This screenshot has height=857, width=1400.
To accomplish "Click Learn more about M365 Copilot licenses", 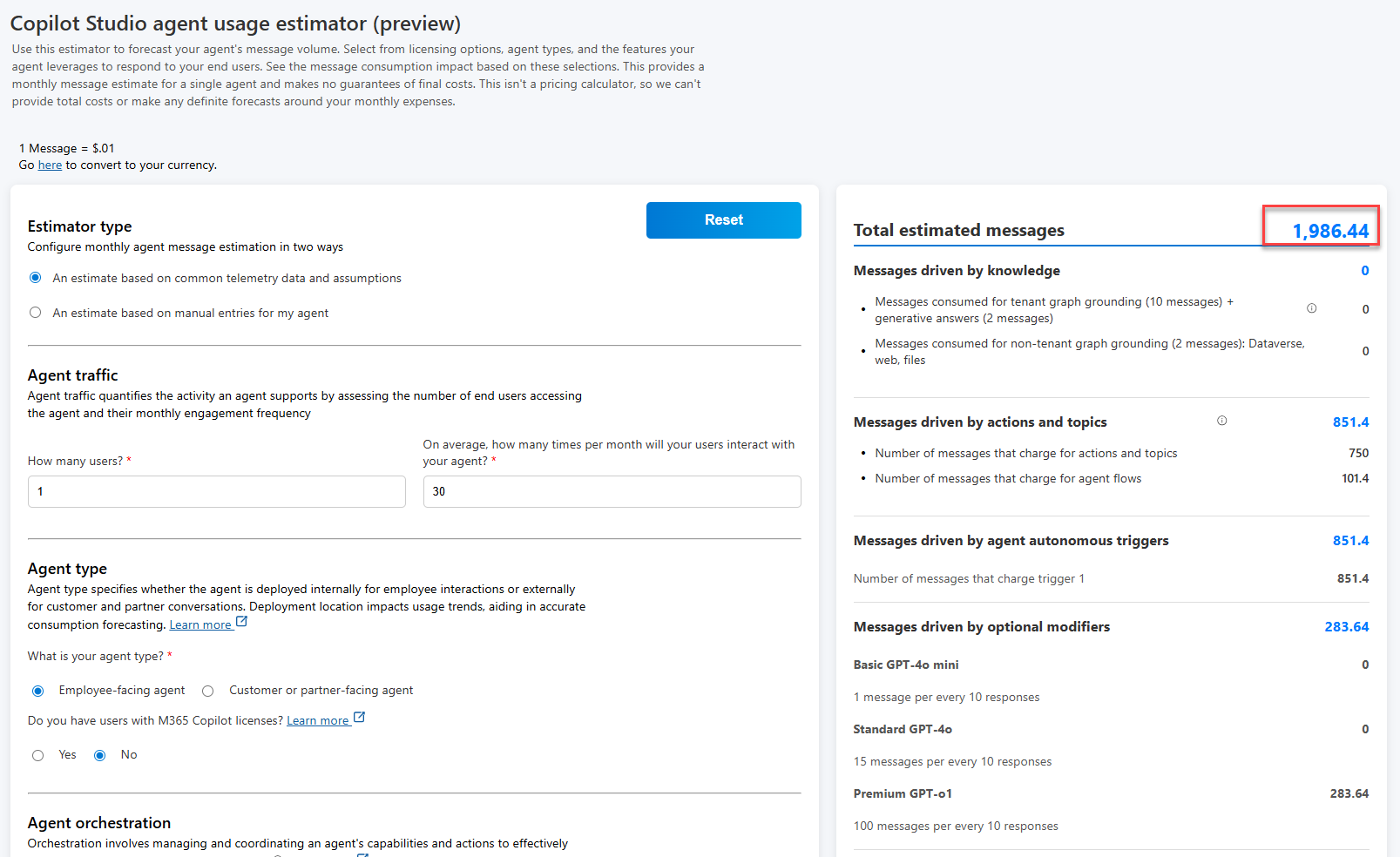I will click(319, 719).
